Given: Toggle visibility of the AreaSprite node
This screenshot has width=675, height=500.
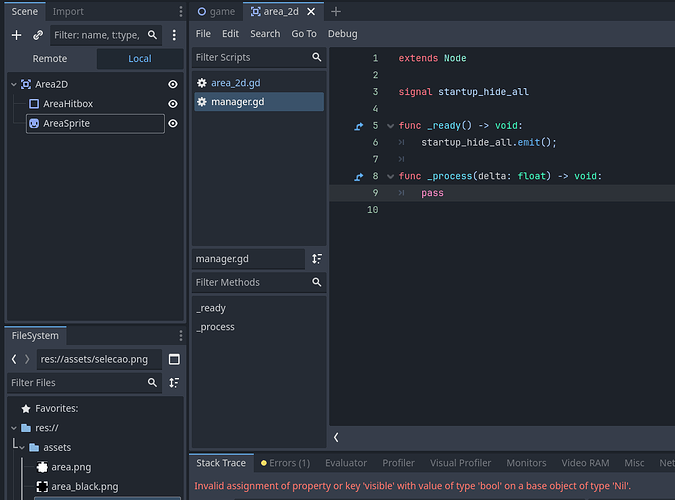Looking at the screenshot, I should (x=173, y=124).
